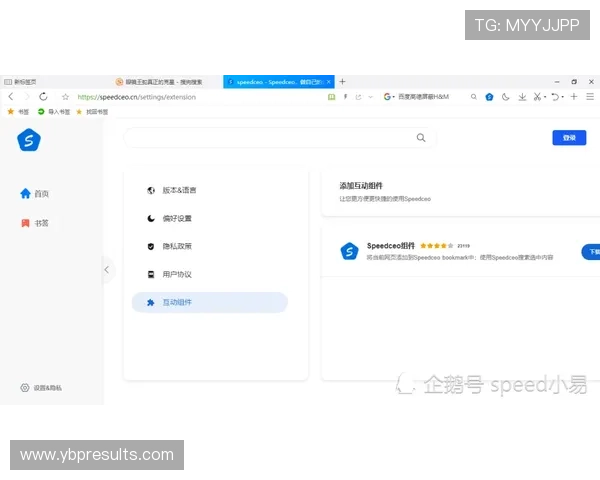Open the privacy policy shield item
The image size is (600, 480).
click(210, 246)
